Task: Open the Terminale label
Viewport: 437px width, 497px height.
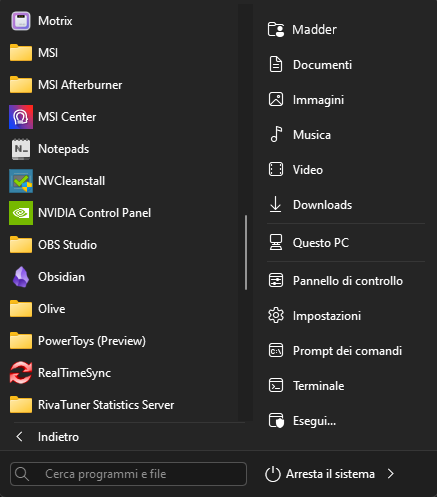Action: click(318, 386)
